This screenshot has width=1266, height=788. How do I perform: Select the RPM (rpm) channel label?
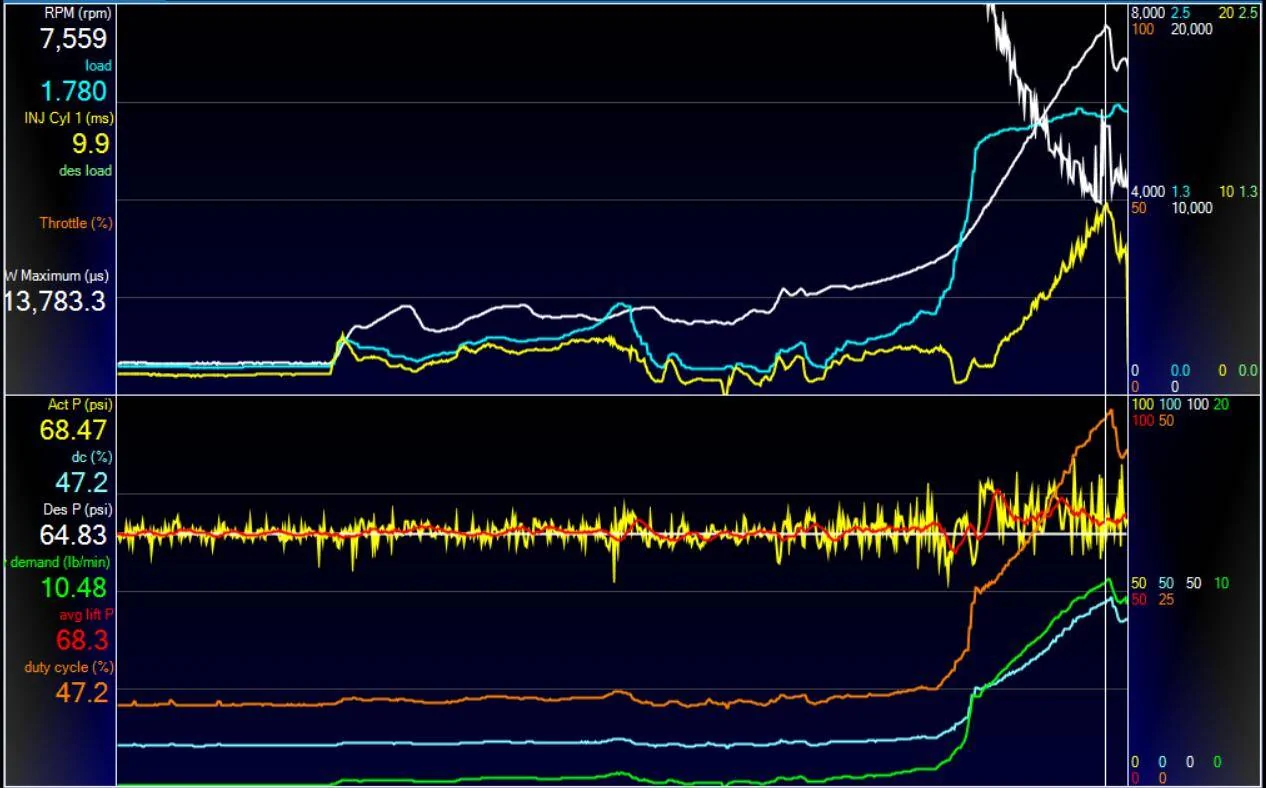click(x=78, y=13)
